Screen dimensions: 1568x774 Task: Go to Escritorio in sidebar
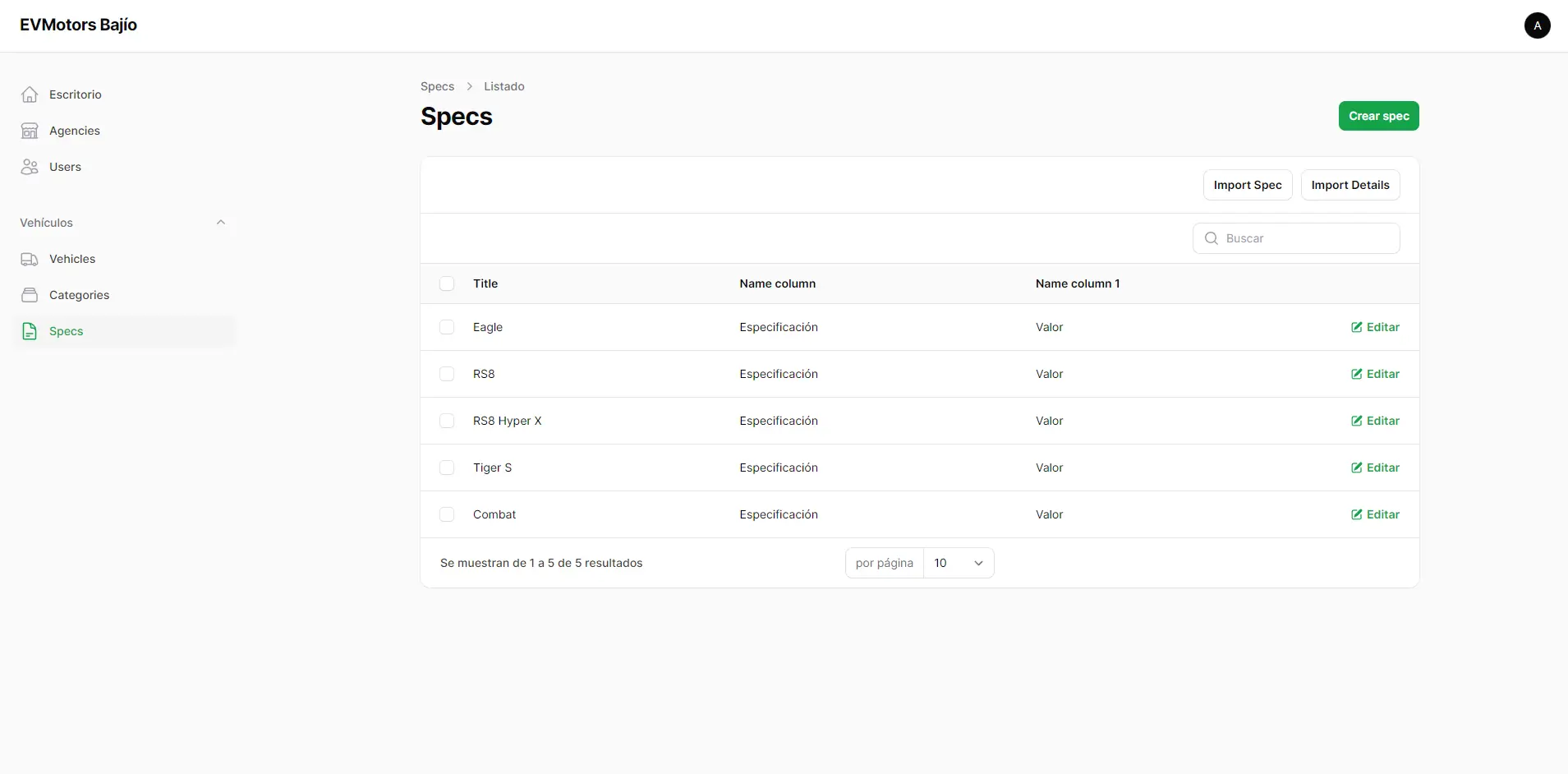pyautogui.click(x=125, y=94)
